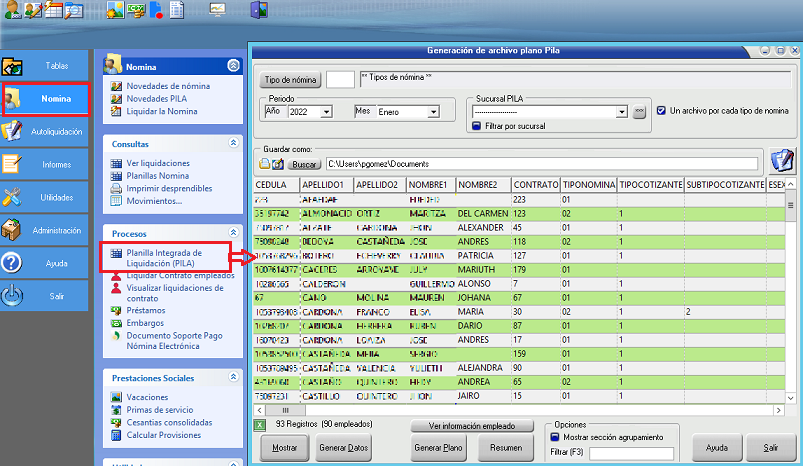803x466 pixels.
Task: Click the Filtrar (F3) text field
Action: (x=632, y=453)
